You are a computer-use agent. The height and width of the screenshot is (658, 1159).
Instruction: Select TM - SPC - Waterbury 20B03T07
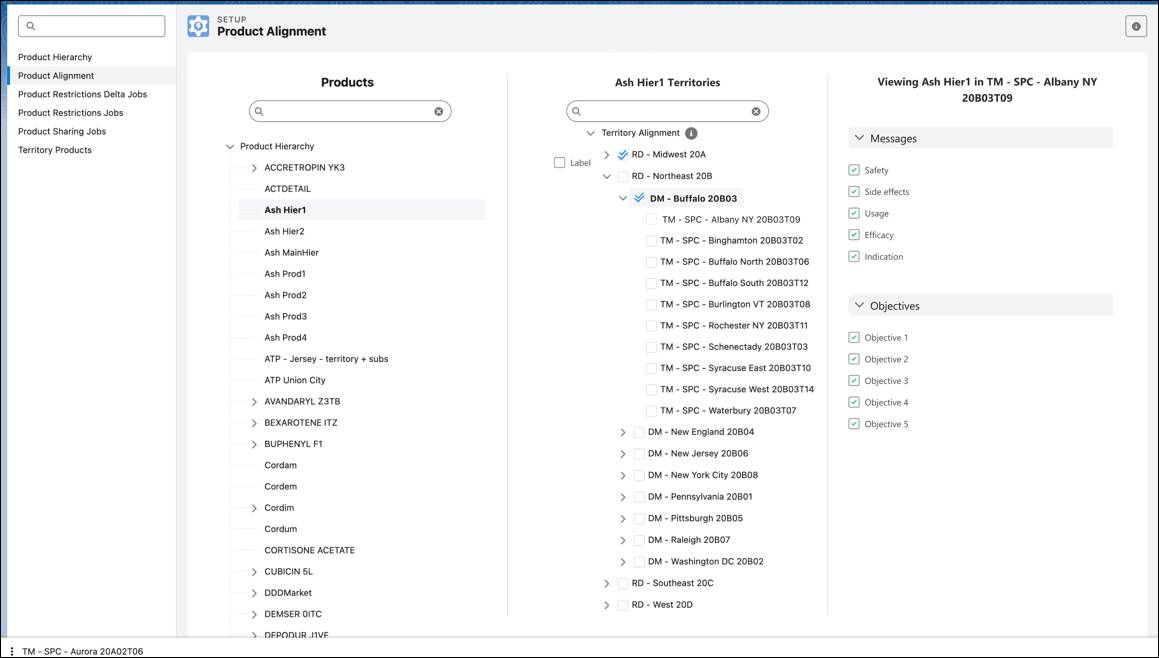pos(728,411)
